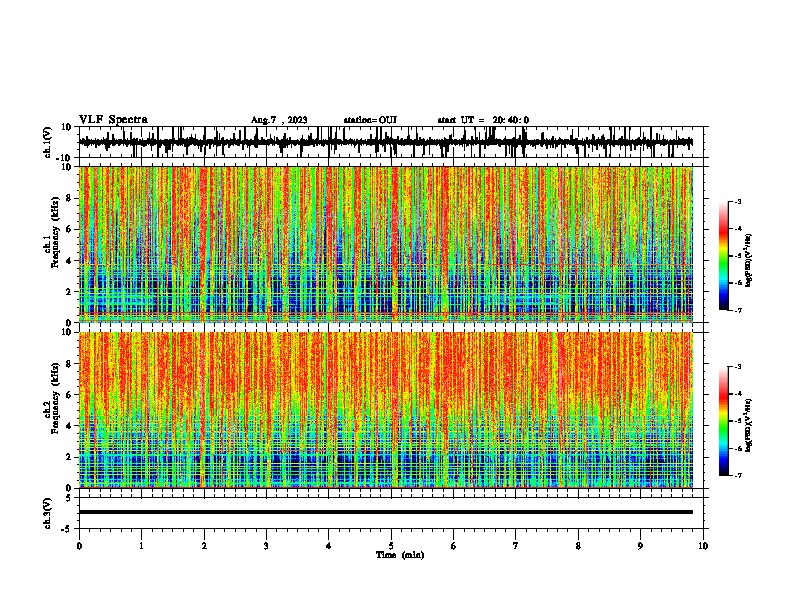Click the log(PSD) label of ch.1 color bar
The width and height of the screenshot is (792, 612).
point(749,261)
